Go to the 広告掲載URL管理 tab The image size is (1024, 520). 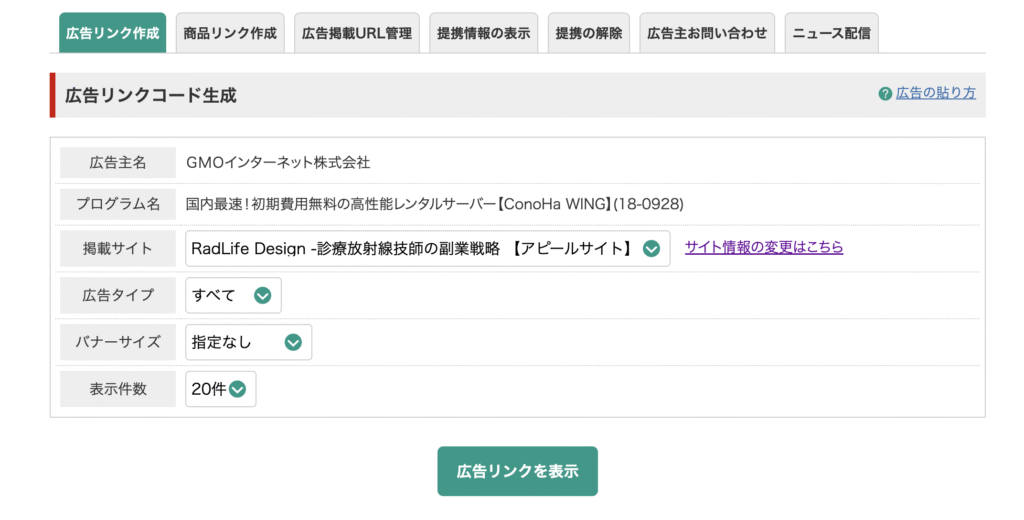pyautogui.click(x=357, y=33)
